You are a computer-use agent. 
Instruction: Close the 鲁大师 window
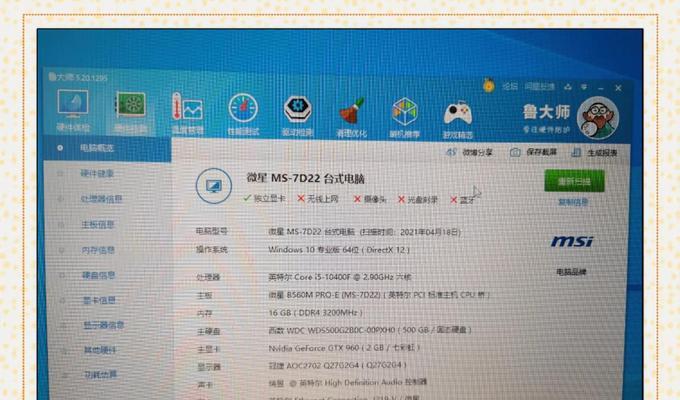tap(618, 88)
